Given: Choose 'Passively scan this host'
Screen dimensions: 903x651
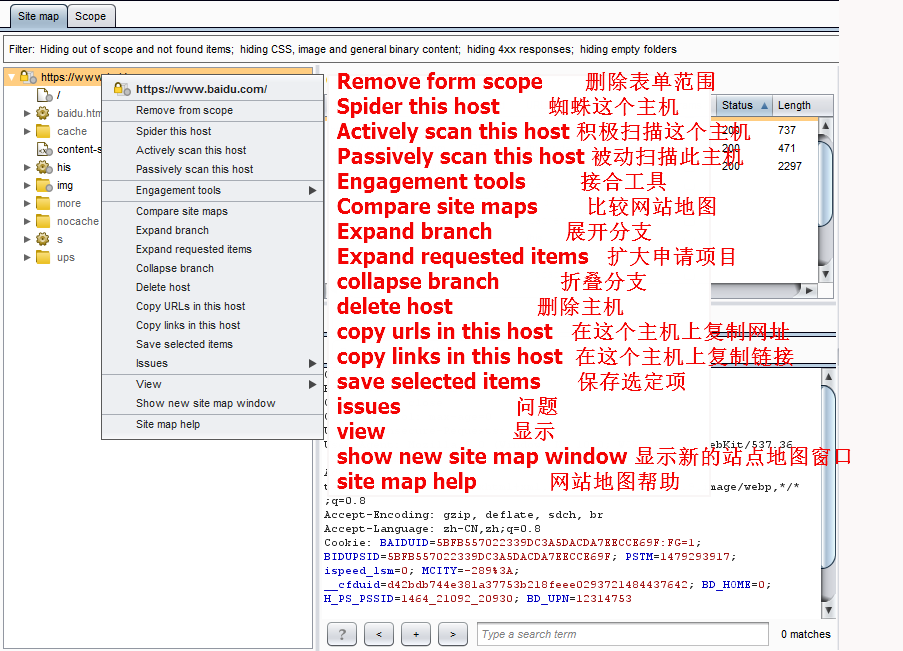Looking at the screenshot, I should pos(212,169).
